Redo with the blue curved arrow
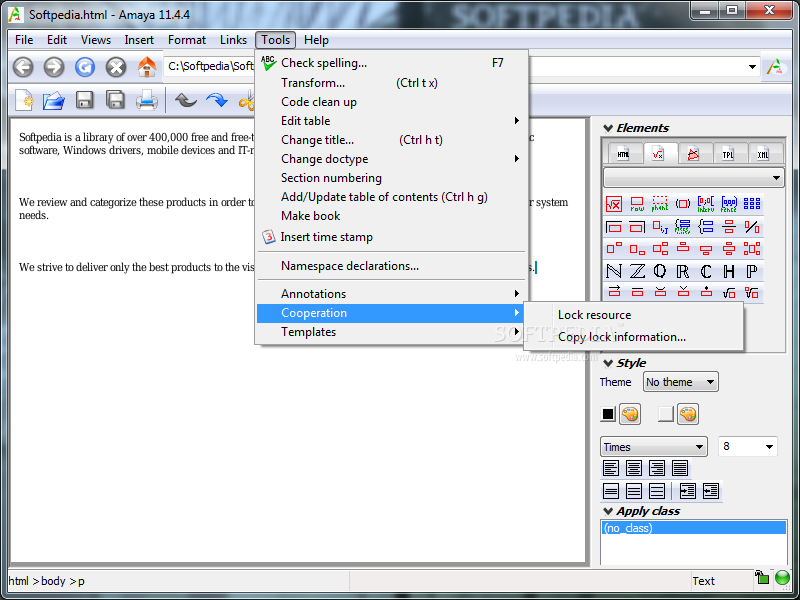This screenshot has width=800, height=600. [x=217, y=100]
